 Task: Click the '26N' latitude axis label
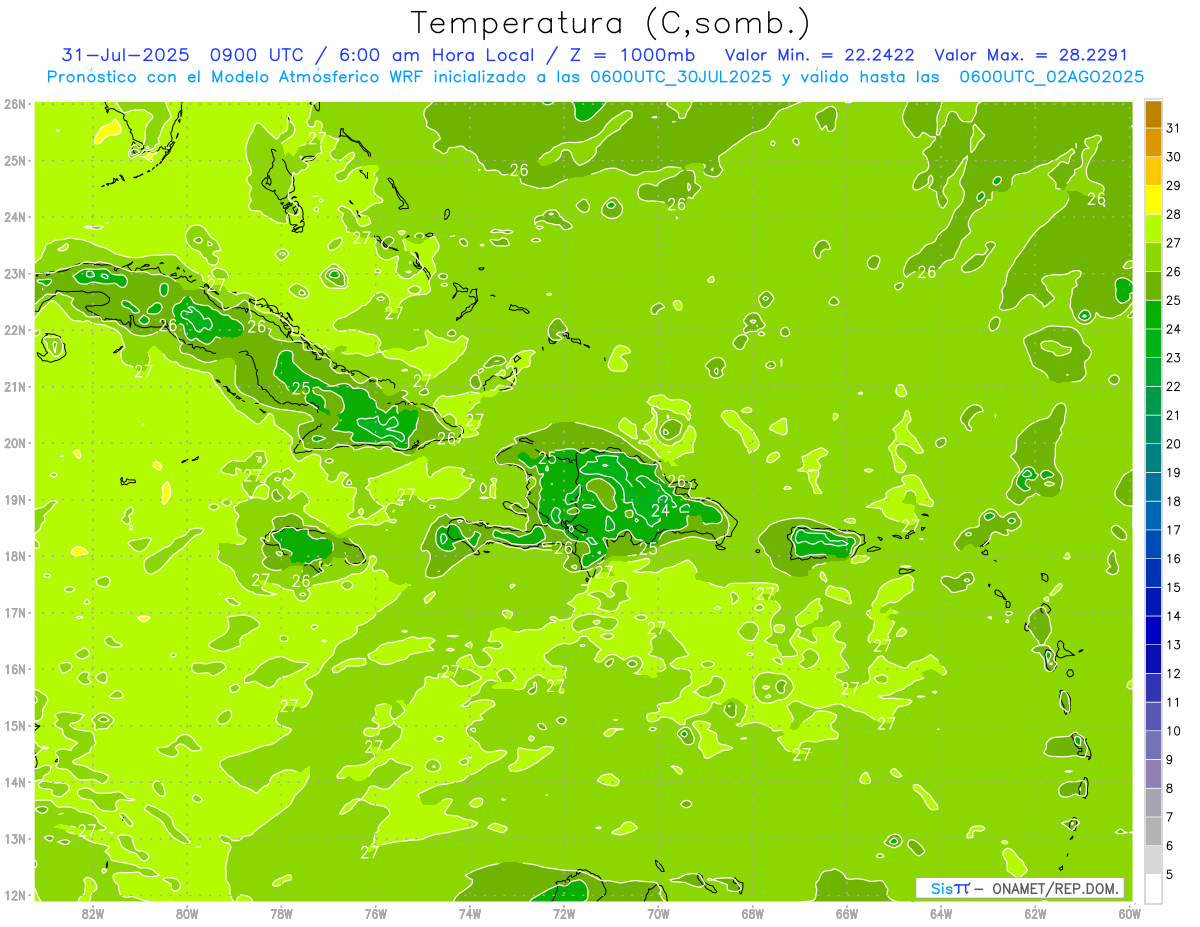click(x=15, y=104)
